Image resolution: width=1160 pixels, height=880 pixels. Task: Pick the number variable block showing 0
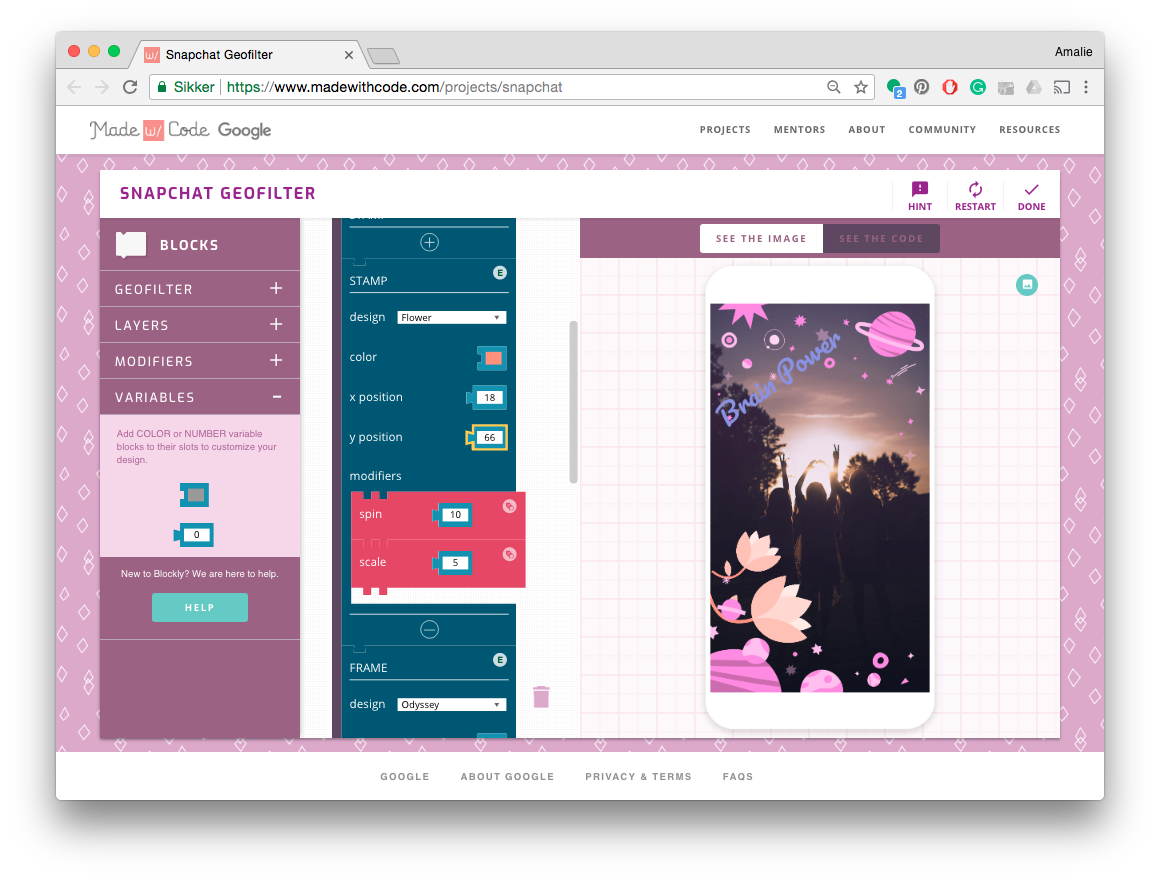(x=194, y=535)
